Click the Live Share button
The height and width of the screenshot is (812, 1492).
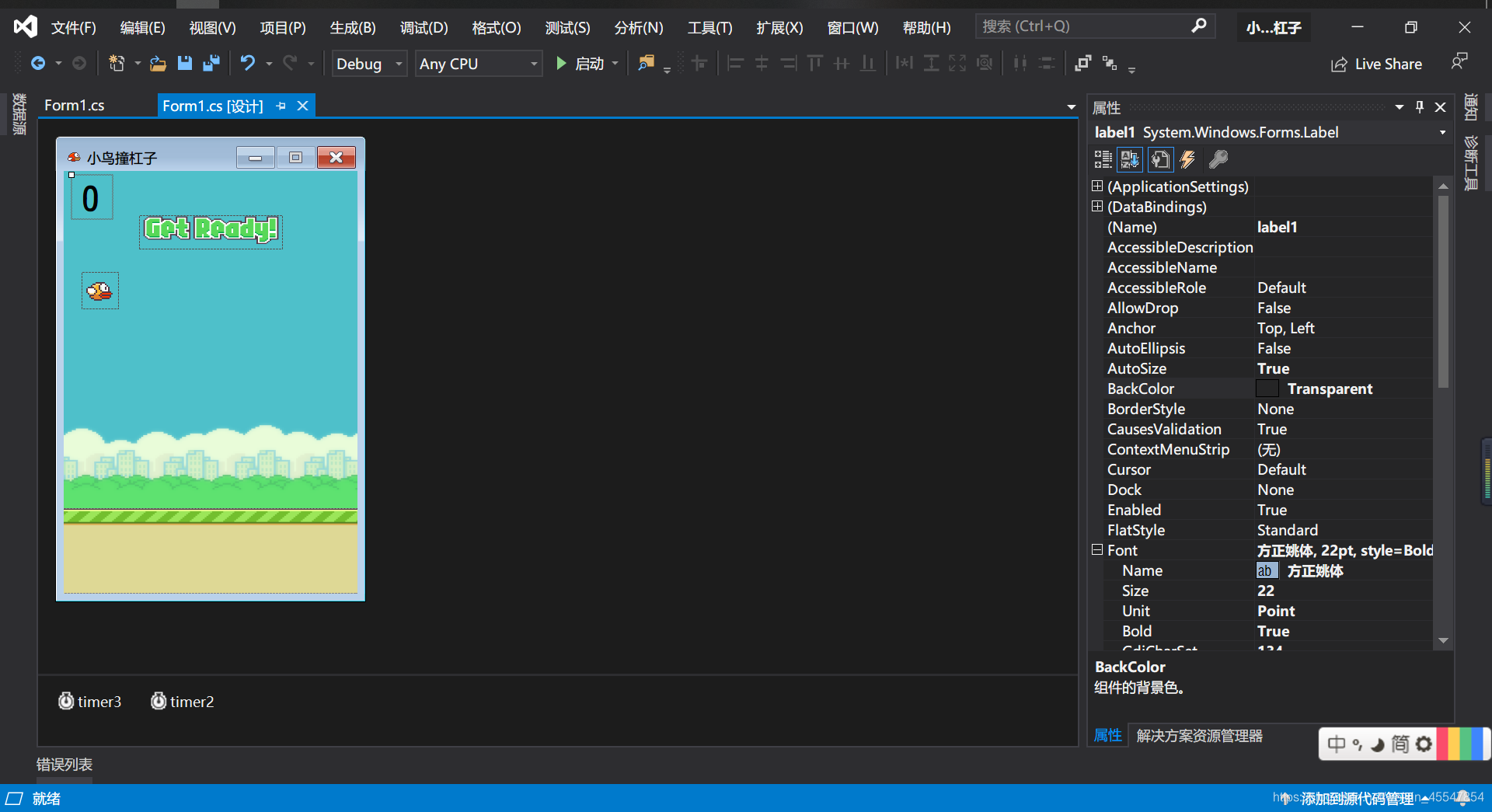(x=1376, y=64)
